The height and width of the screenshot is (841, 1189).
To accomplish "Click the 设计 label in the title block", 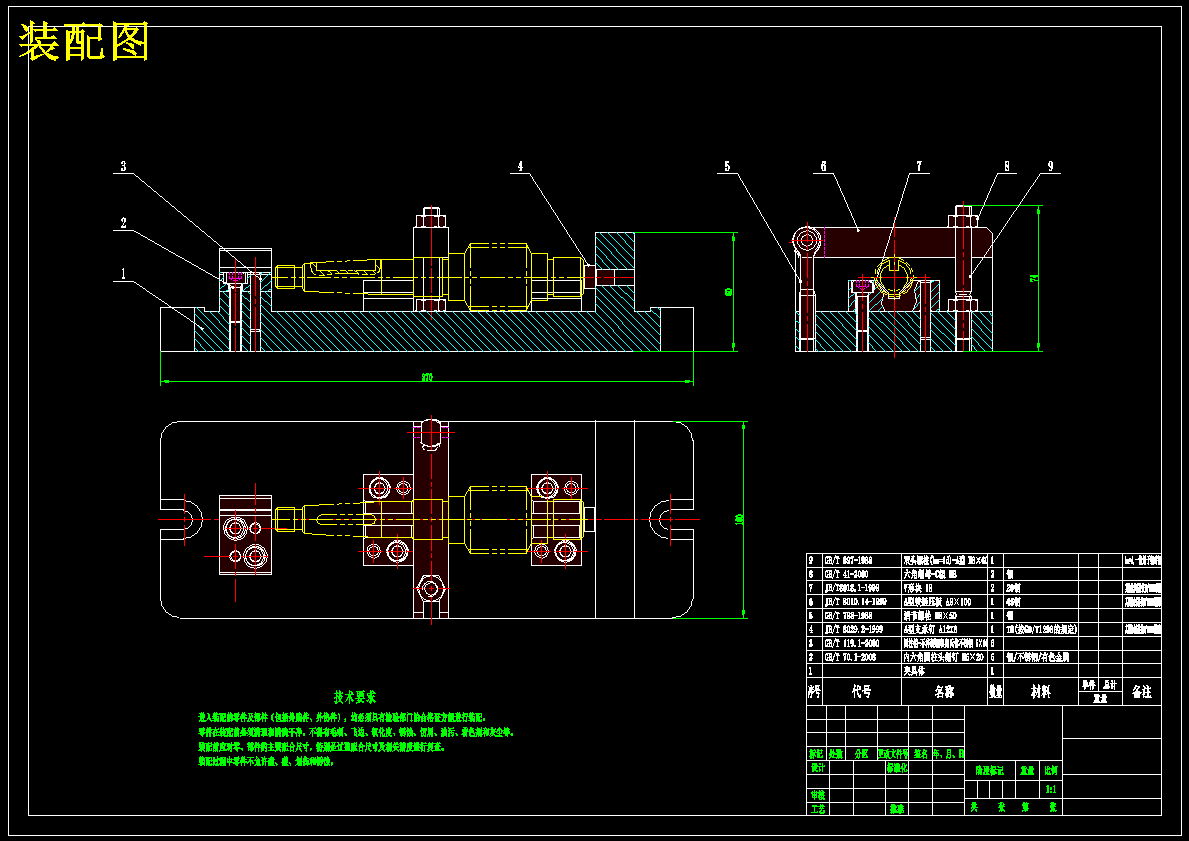I will [x=817, y=767].
